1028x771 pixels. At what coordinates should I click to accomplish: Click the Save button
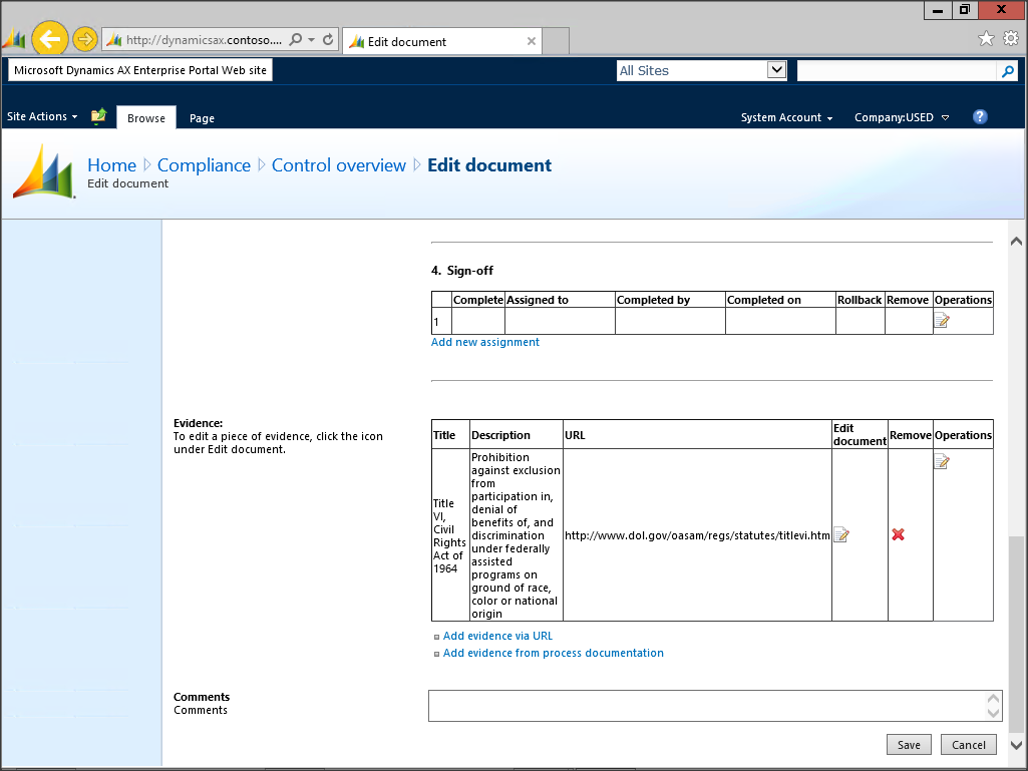[908, 745]
